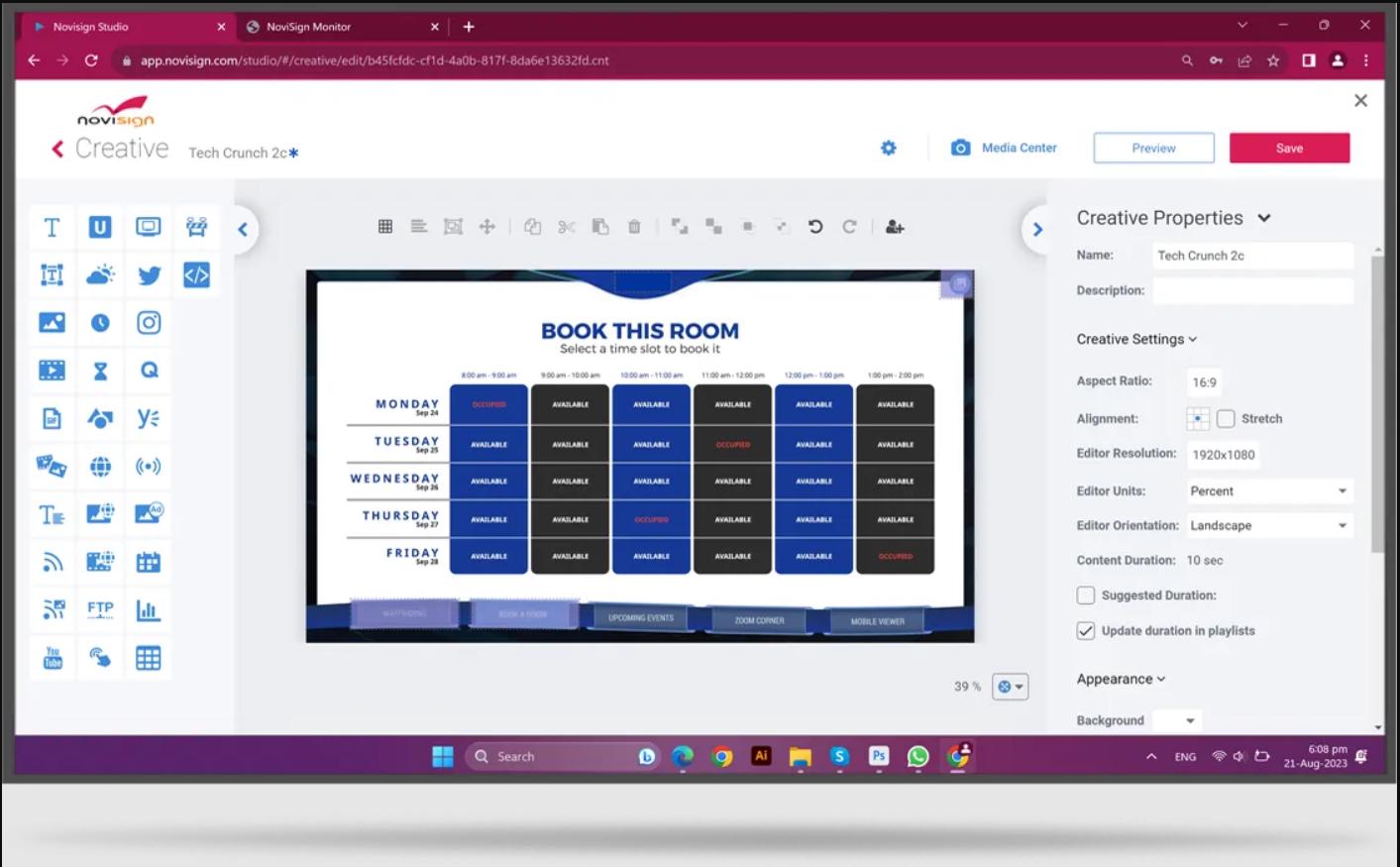Collapse the Creative Settings section
The image size is (1400, 867).
1136,339
